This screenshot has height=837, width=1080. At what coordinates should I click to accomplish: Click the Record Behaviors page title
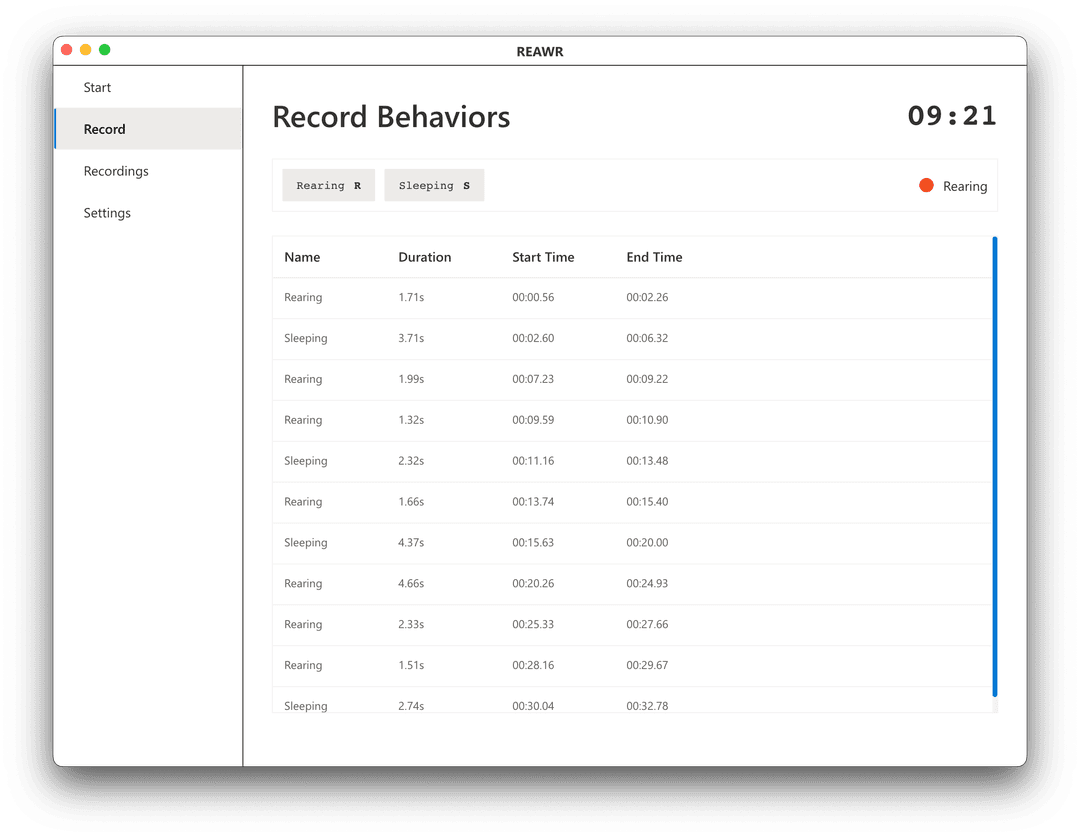[x=390, y=117]
